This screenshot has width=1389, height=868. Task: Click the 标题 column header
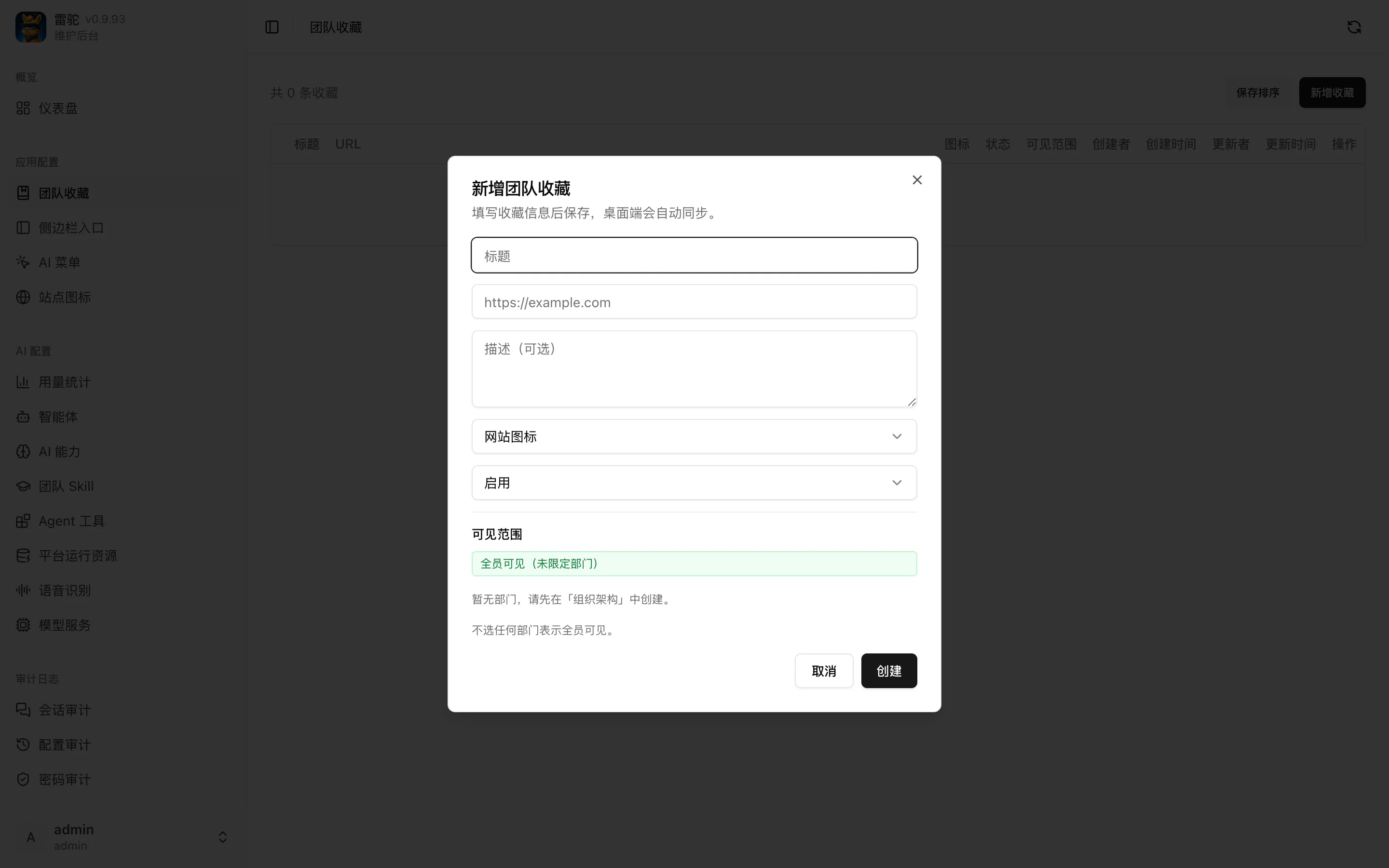coord(307,144)
